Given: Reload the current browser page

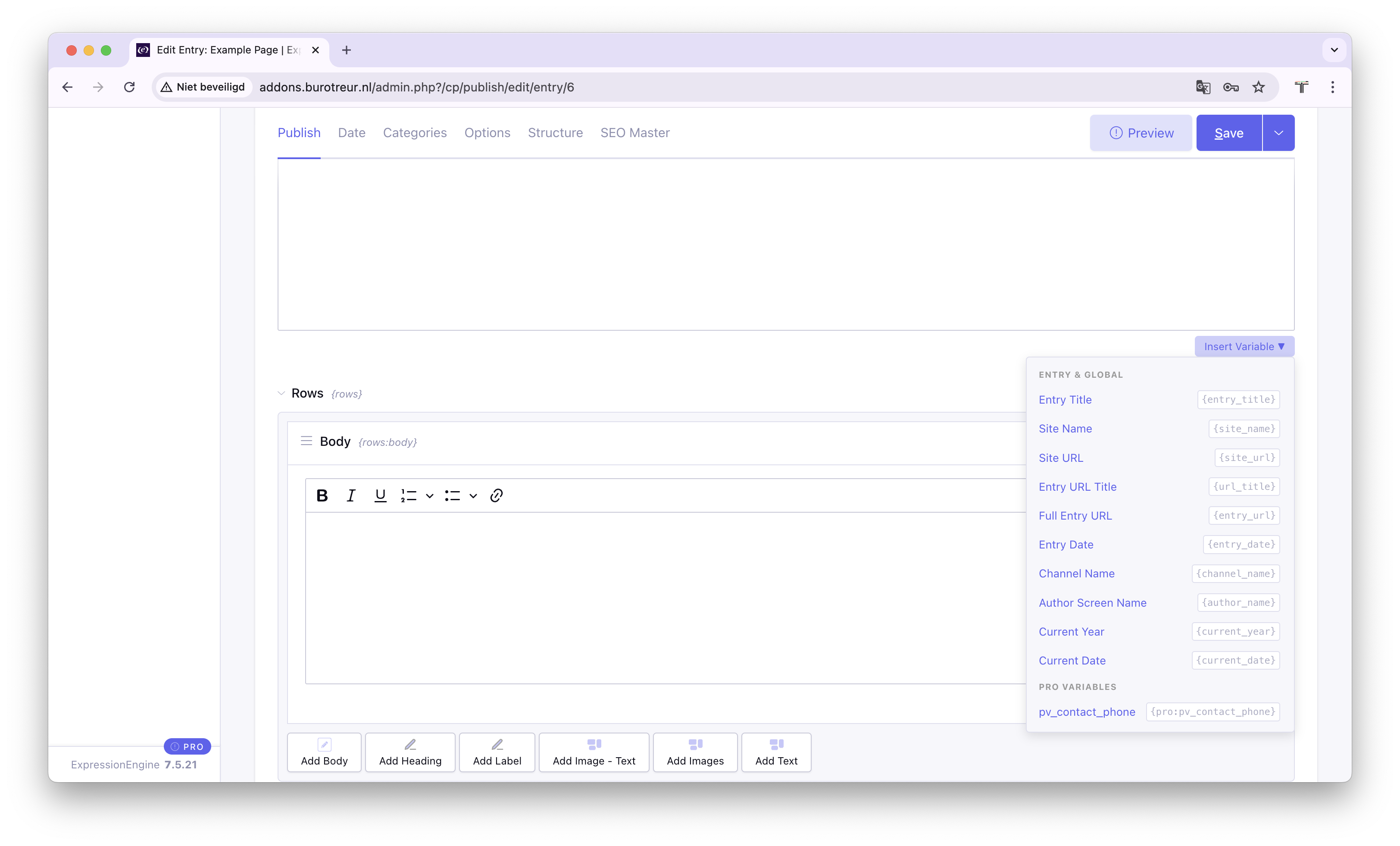Looking at the screenshot, I should pyautogui.click(x=130, y=87).
